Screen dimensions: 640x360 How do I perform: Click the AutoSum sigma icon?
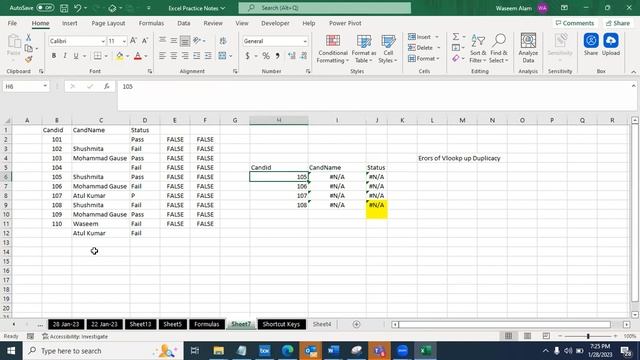[x=456, y=37]
